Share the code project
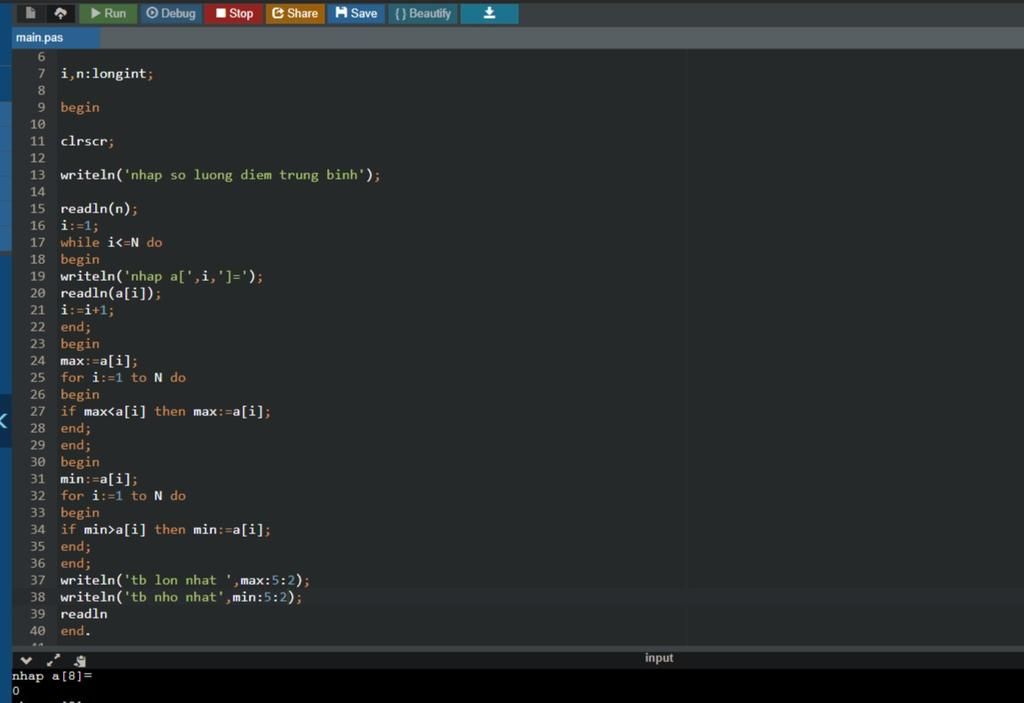 point(295,13)
